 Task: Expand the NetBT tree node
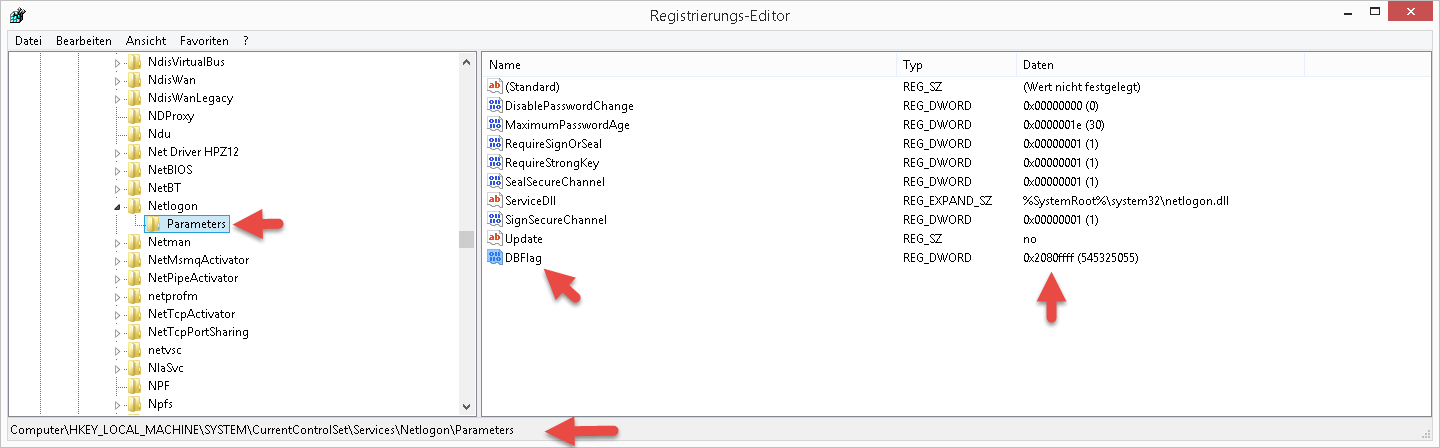point(117,188)
